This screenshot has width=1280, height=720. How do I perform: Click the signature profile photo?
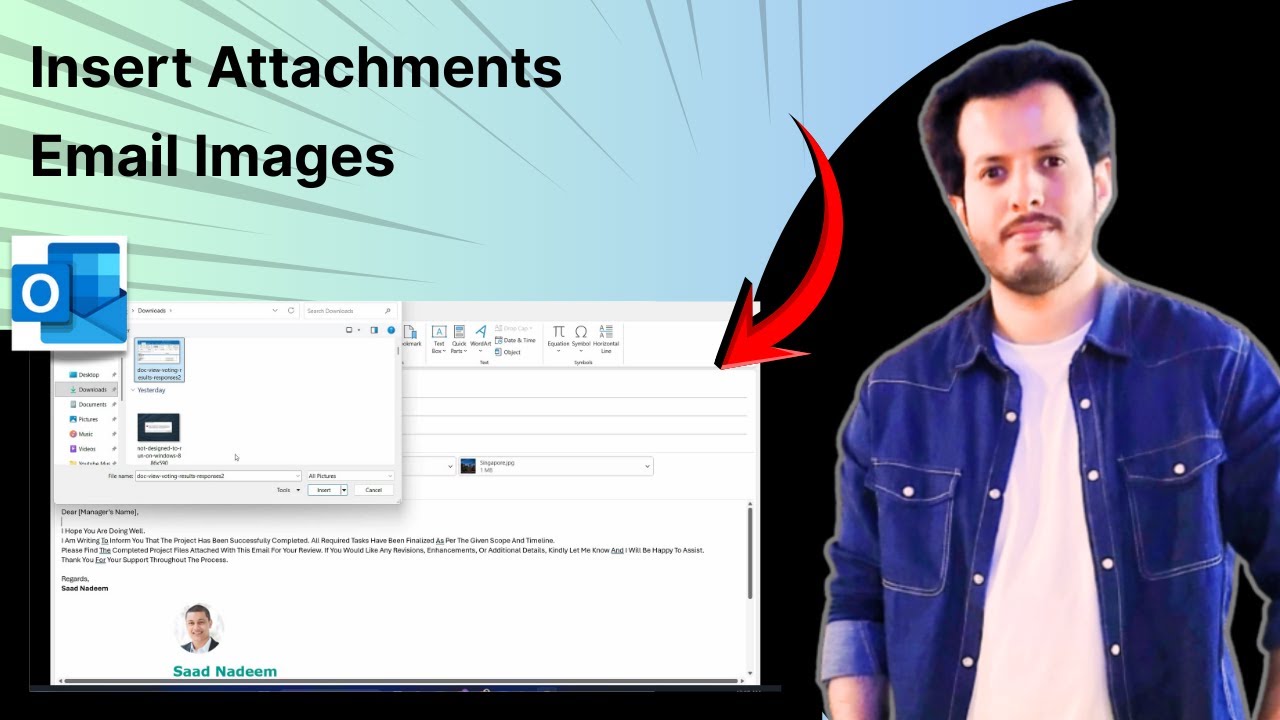pos(198,628)
